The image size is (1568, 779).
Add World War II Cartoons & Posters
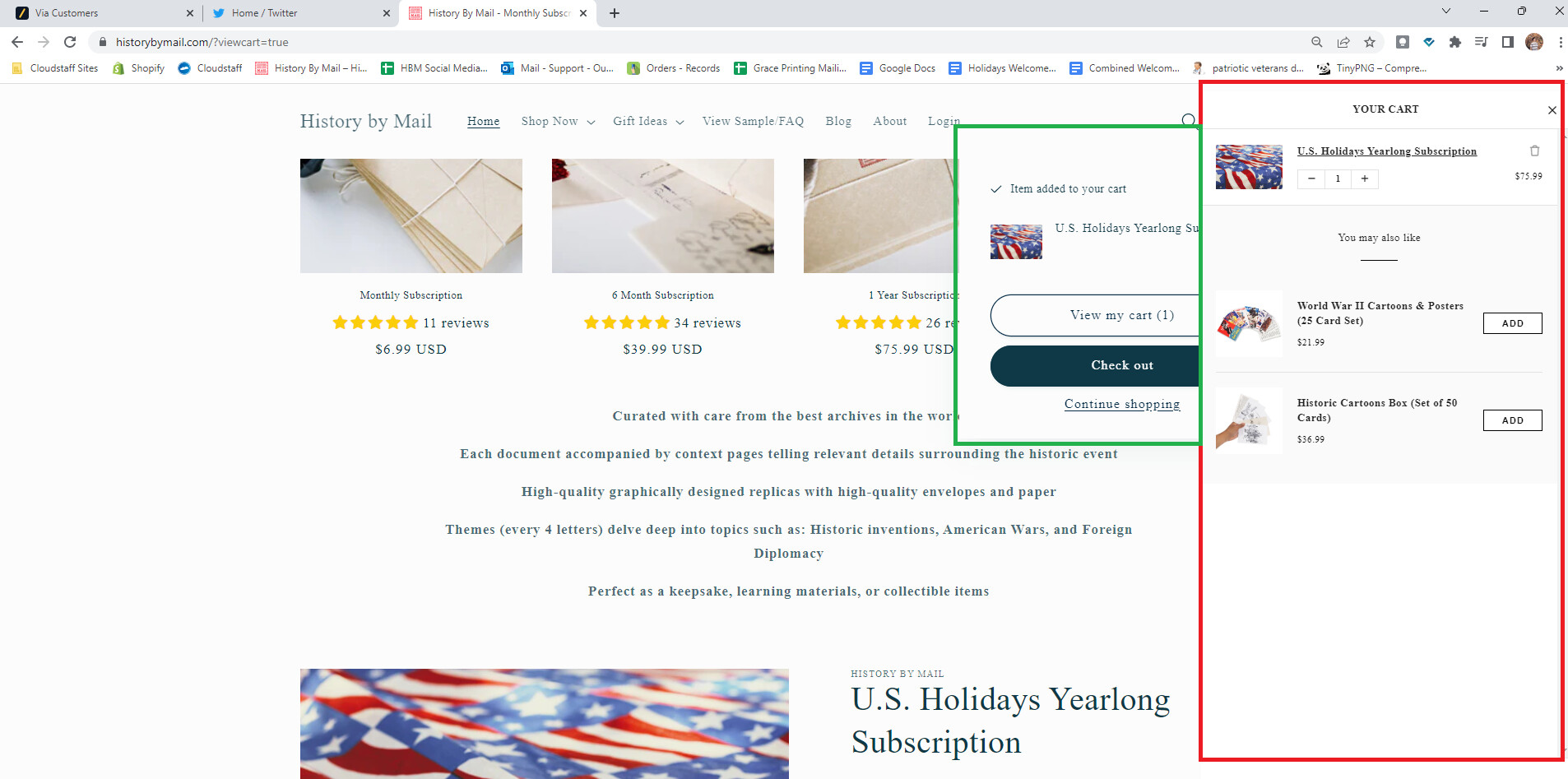1512,323
